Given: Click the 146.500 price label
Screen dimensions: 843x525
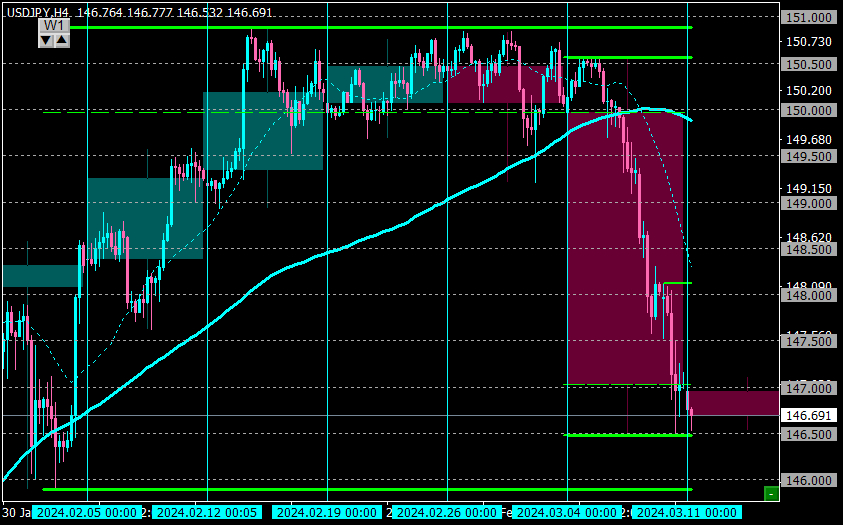Looking at the screenshot, I should coord(809,435).
